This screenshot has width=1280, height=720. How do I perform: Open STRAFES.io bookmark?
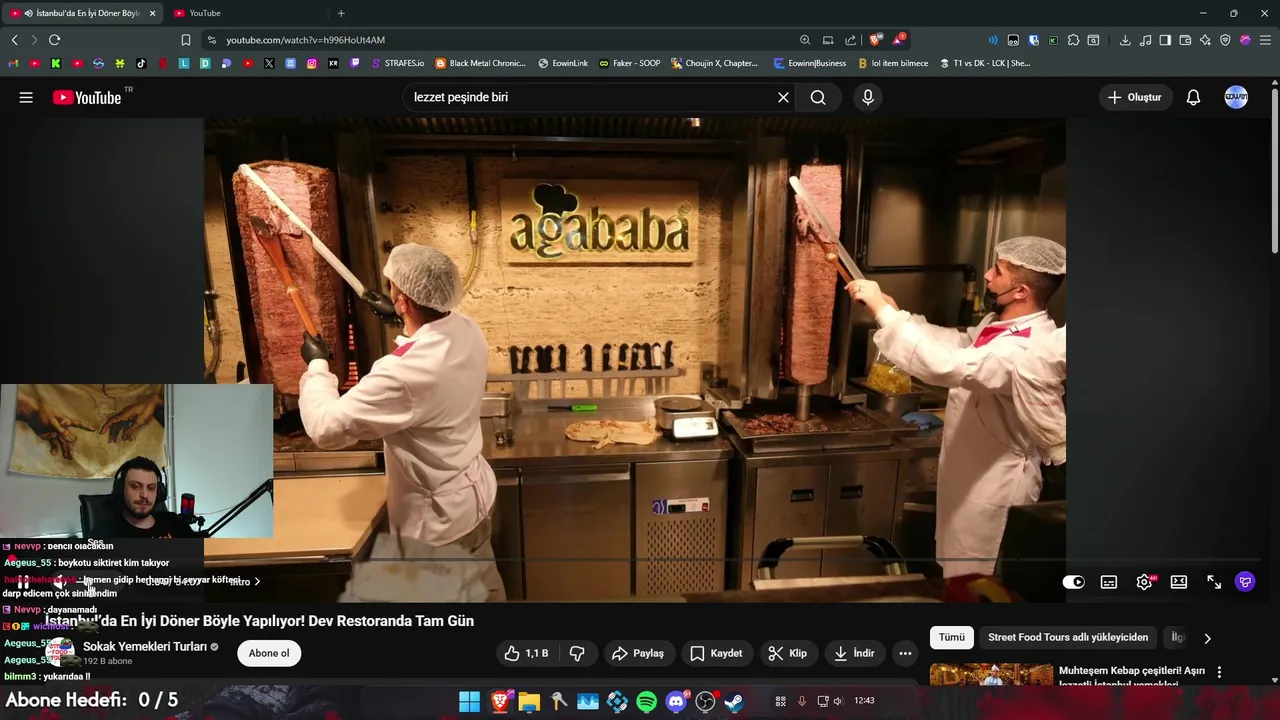pos(397,63)
